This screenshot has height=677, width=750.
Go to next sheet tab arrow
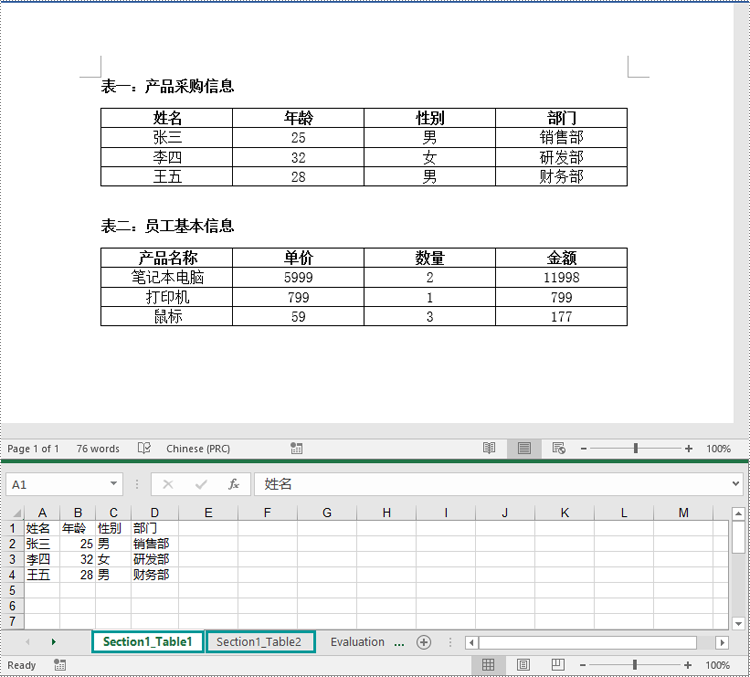coord(54,642)
